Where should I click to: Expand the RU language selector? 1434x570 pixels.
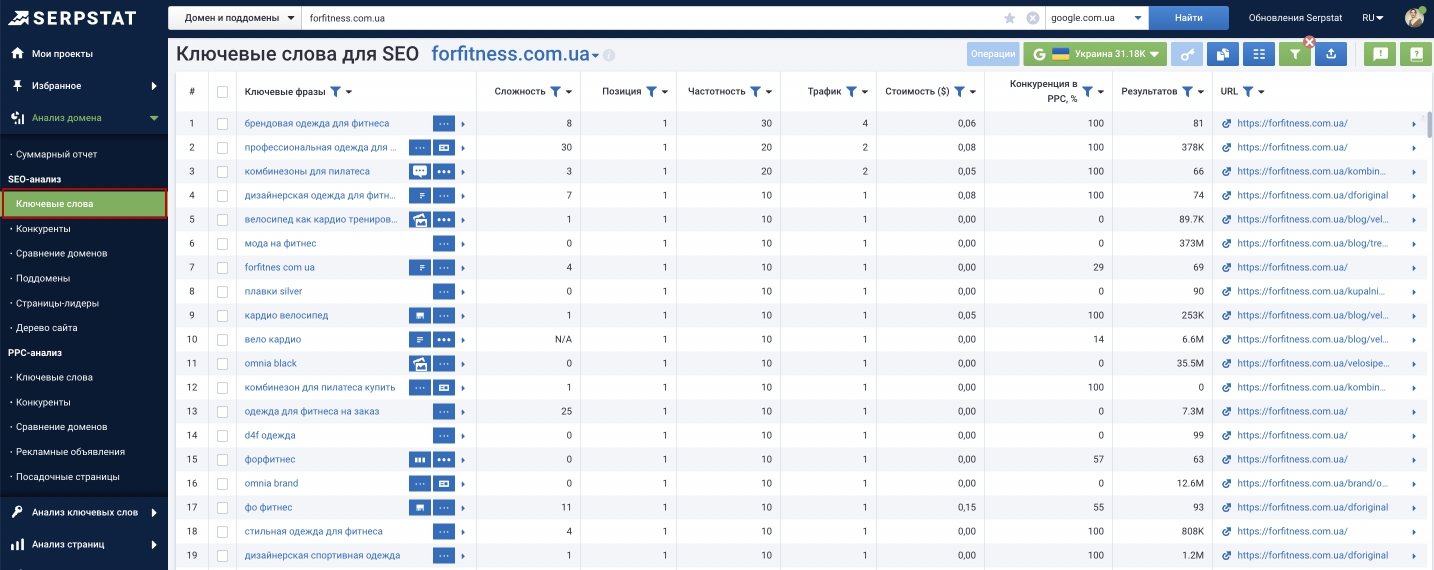[x=1372, y=18]
